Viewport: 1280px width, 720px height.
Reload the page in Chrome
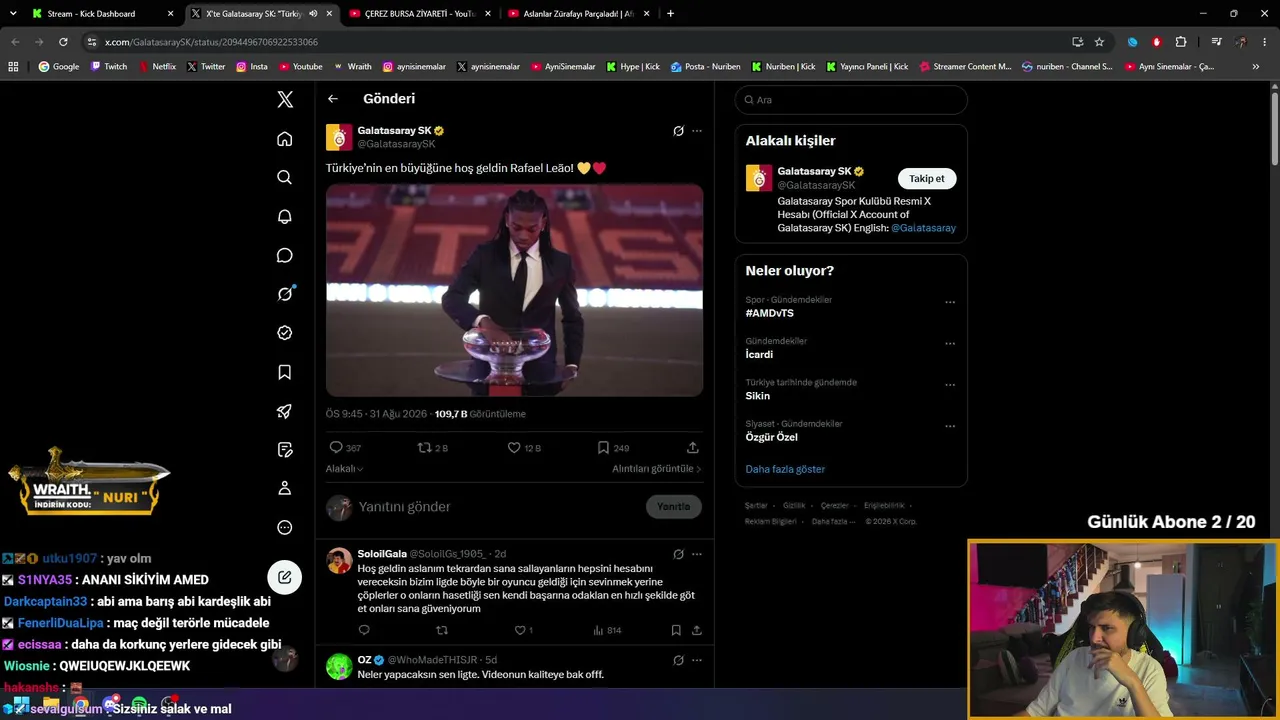click(x=63, y=42)
